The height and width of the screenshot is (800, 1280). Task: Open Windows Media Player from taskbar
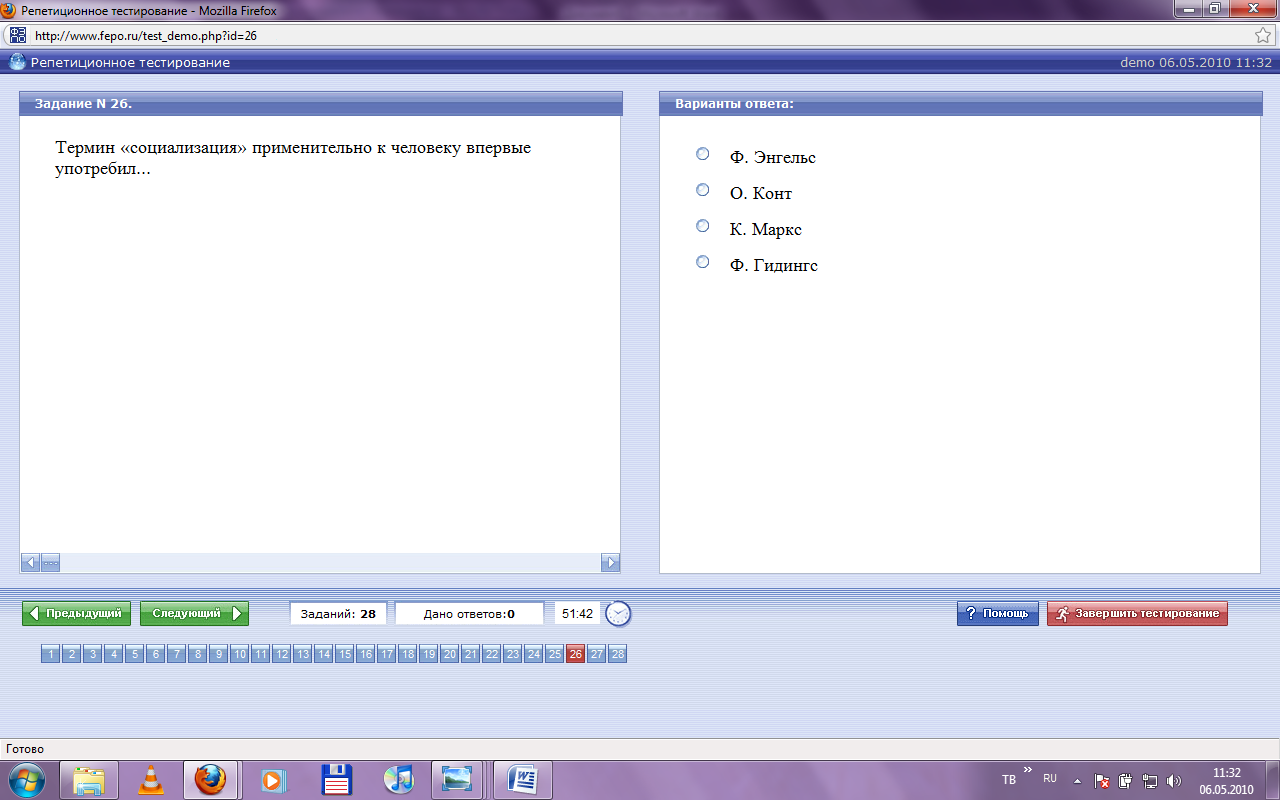point(273,780)
